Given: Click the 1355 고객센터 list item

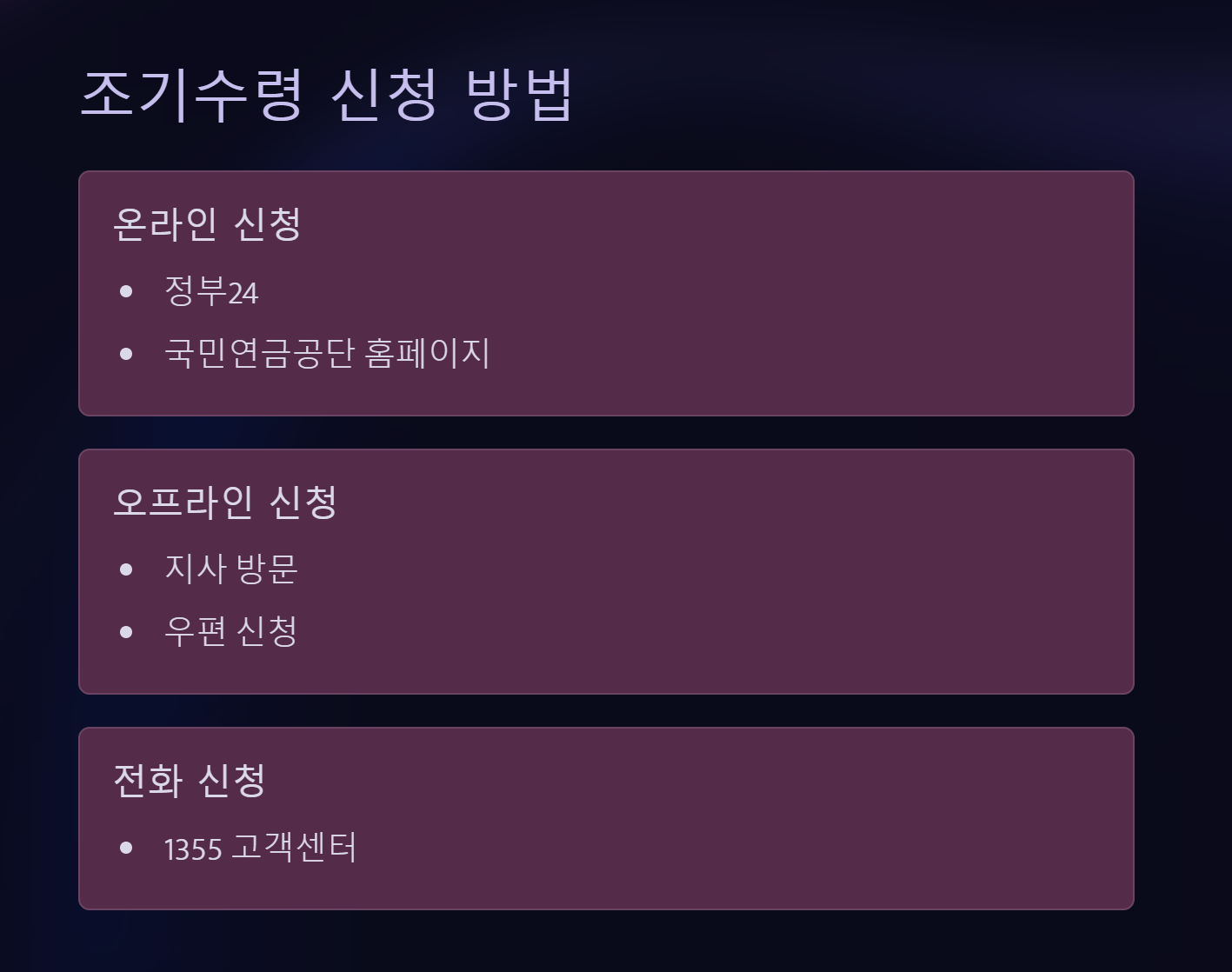Looking at the screenshot, I should [x=260, y=848].
